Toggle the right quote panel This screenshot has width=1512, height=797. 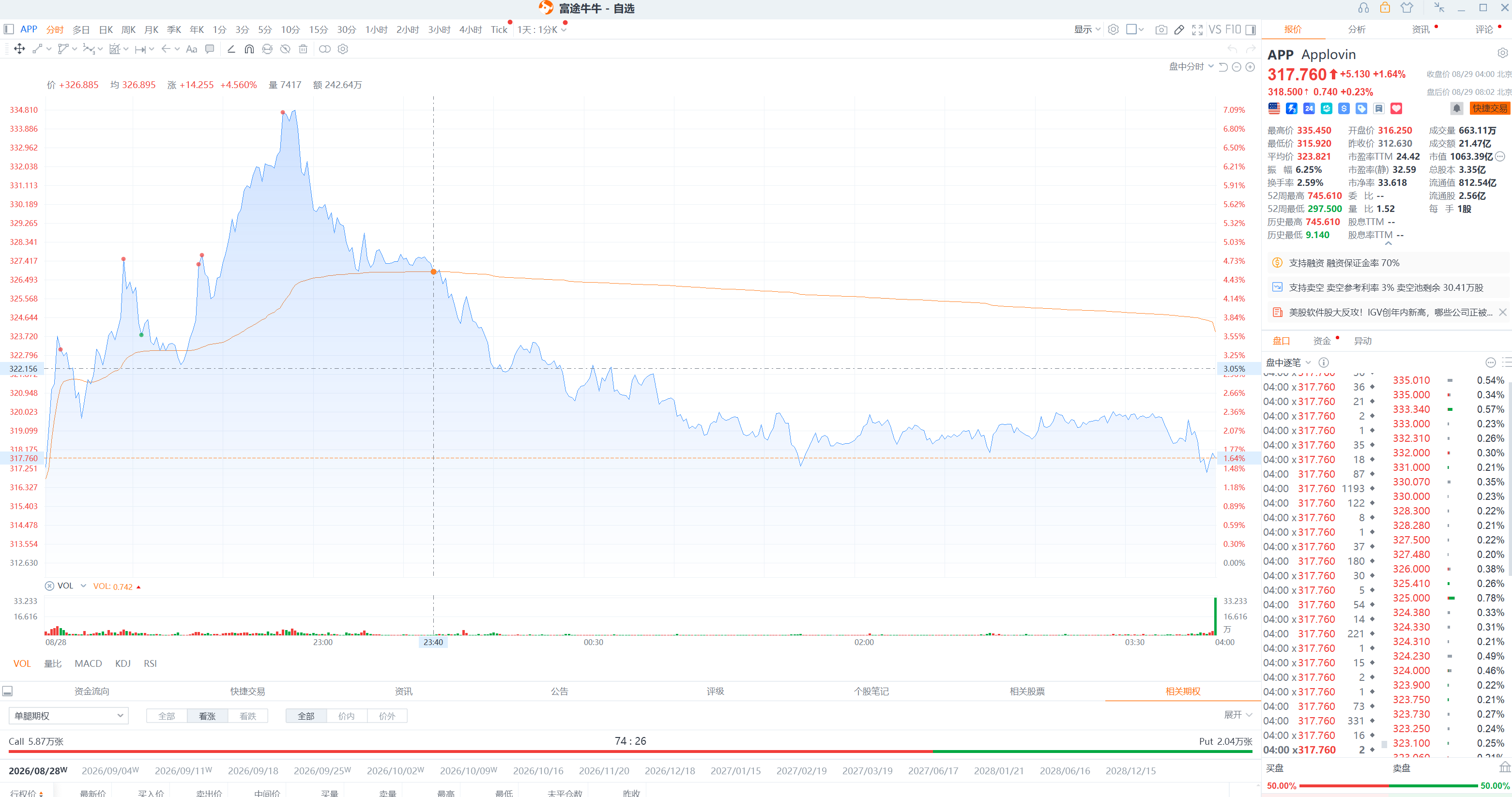pos(1251,30)
